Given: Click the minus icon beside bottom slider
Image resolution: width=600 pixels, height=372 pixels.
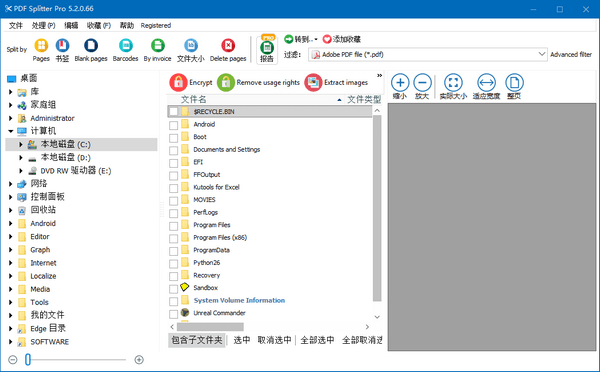Looking at the screenshot, I should click(x=13, y=360).
